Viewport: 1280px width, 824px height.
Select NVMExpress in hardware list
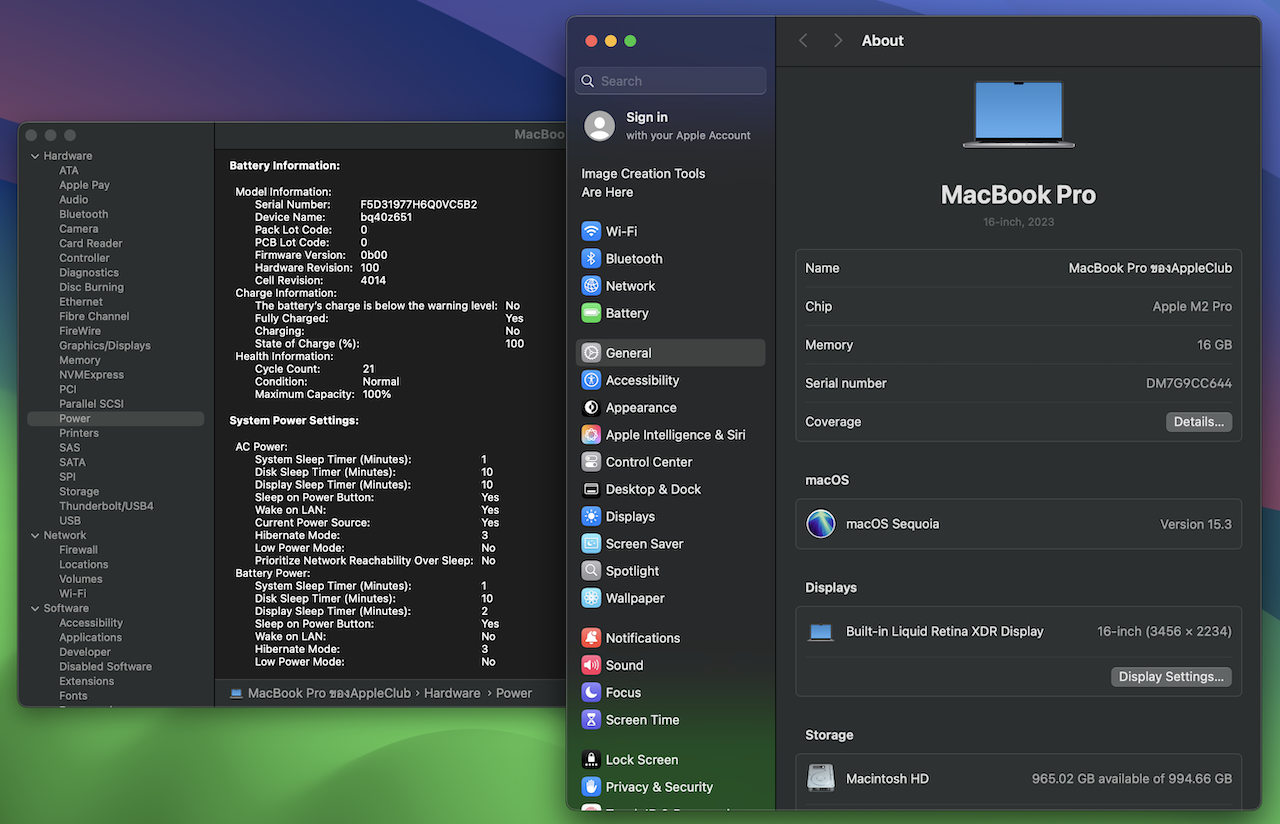point(91,375)
